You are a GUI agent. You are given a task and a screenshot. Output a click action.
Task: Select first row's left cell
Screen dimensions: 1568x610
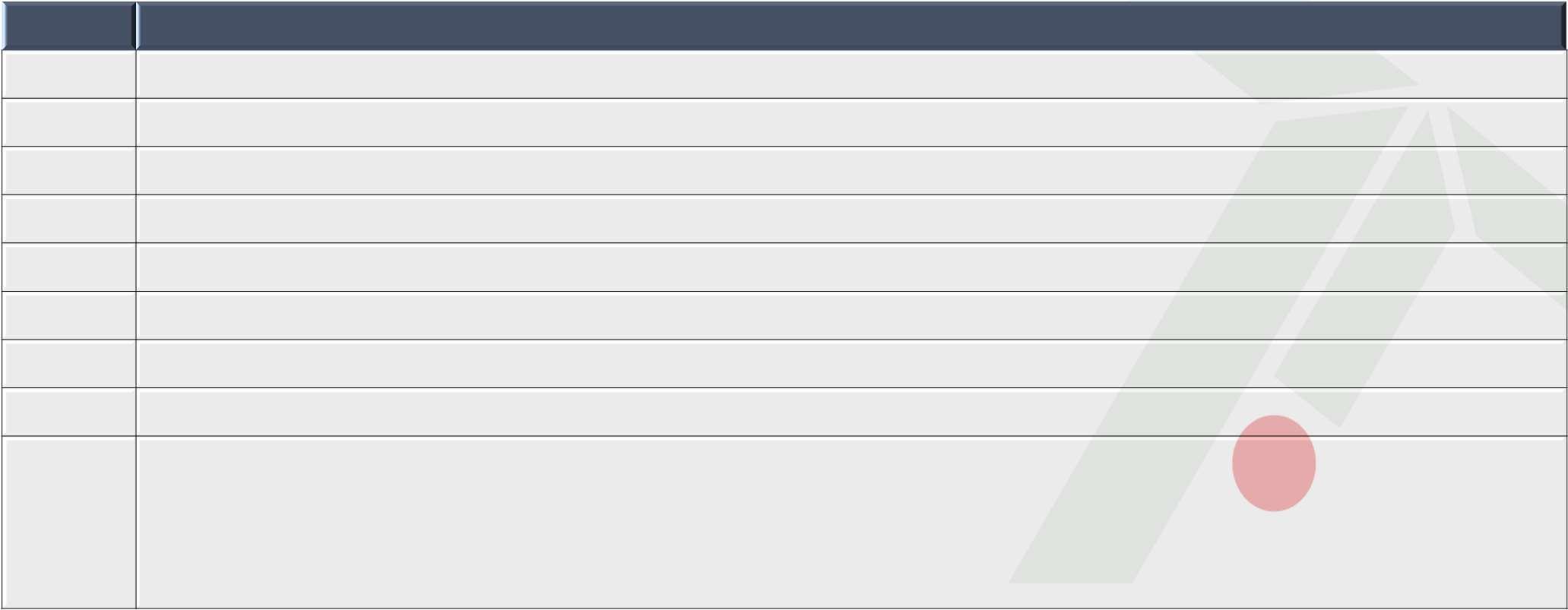(x=68, y=74)
